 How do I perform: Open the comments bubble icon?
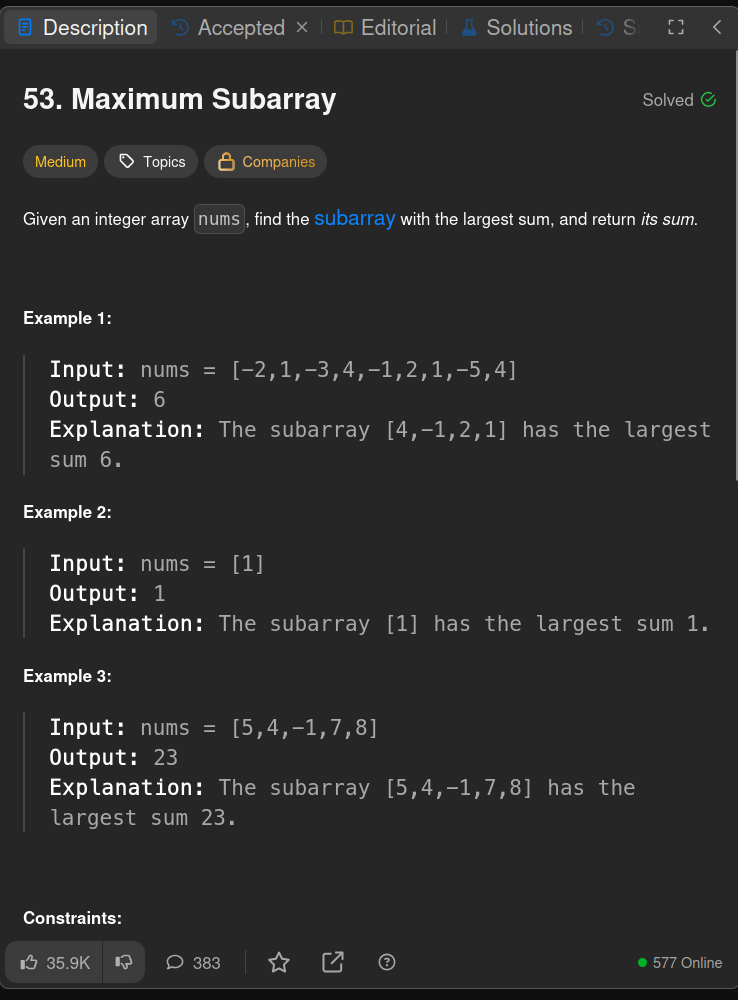point(175,962)
